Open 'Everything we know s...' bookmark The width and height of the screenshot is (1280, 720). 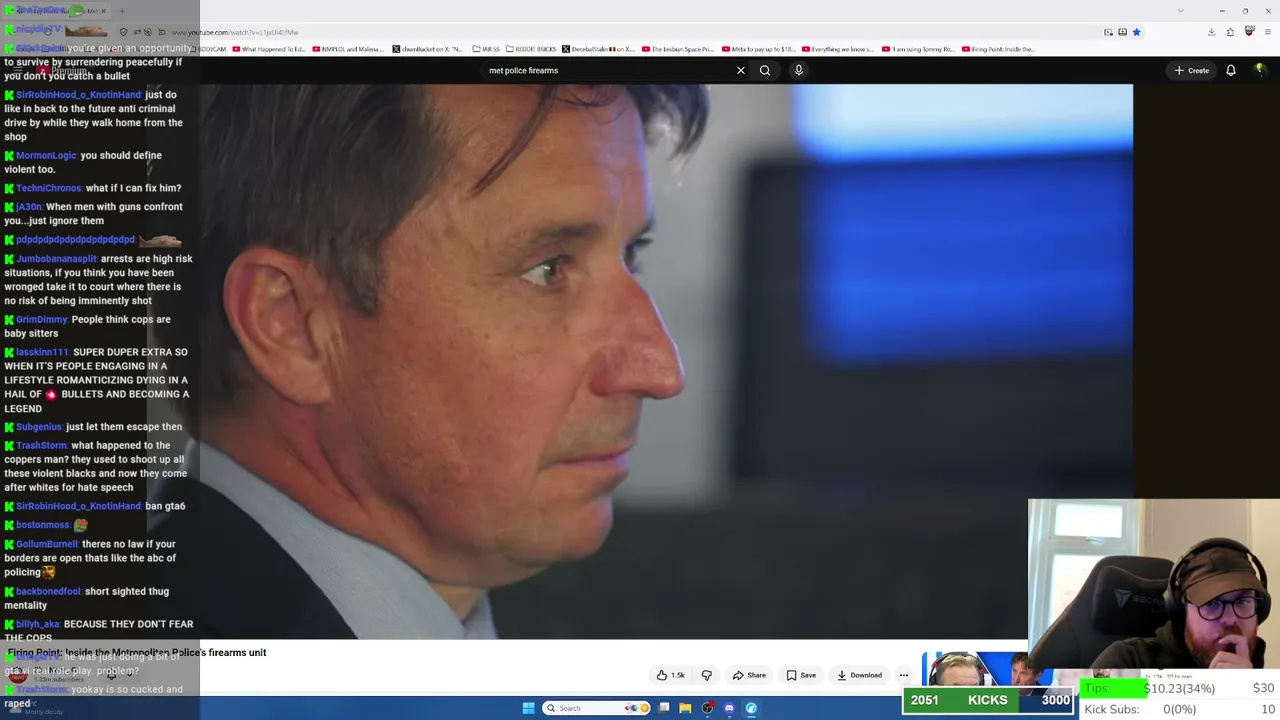coord(838,49)
